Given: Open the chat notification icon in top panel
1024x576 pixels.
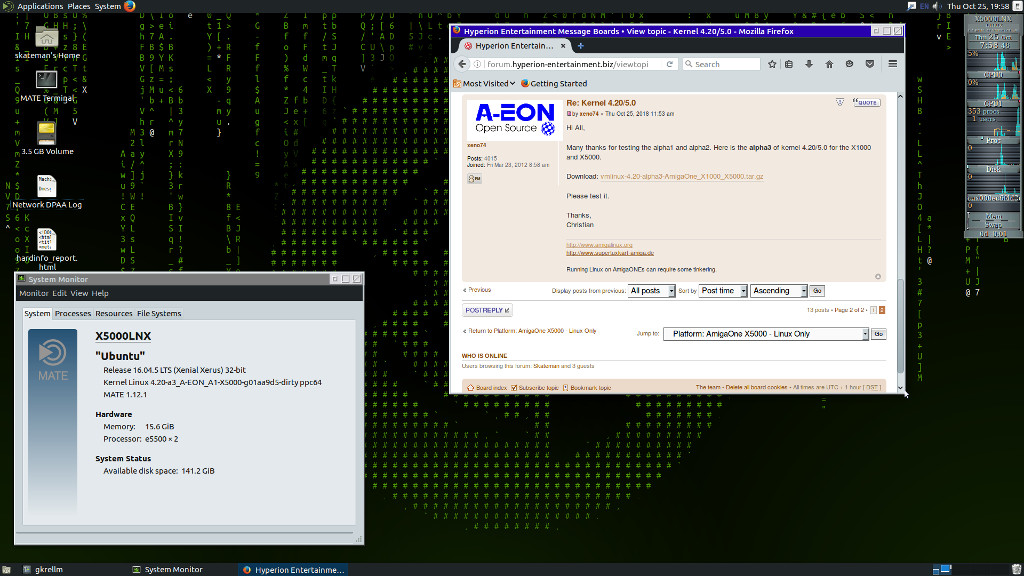Looking at the screenshot, I should point(912,6).
